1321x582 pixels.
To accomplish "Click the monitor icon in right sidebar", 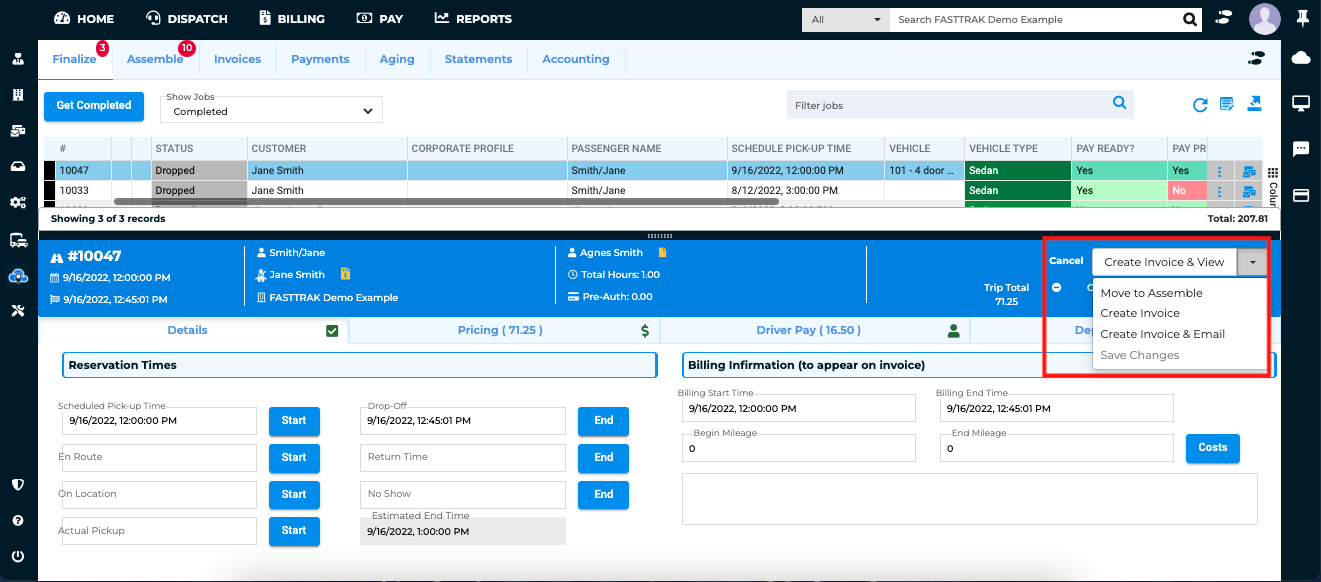I will pos(1301,104).
